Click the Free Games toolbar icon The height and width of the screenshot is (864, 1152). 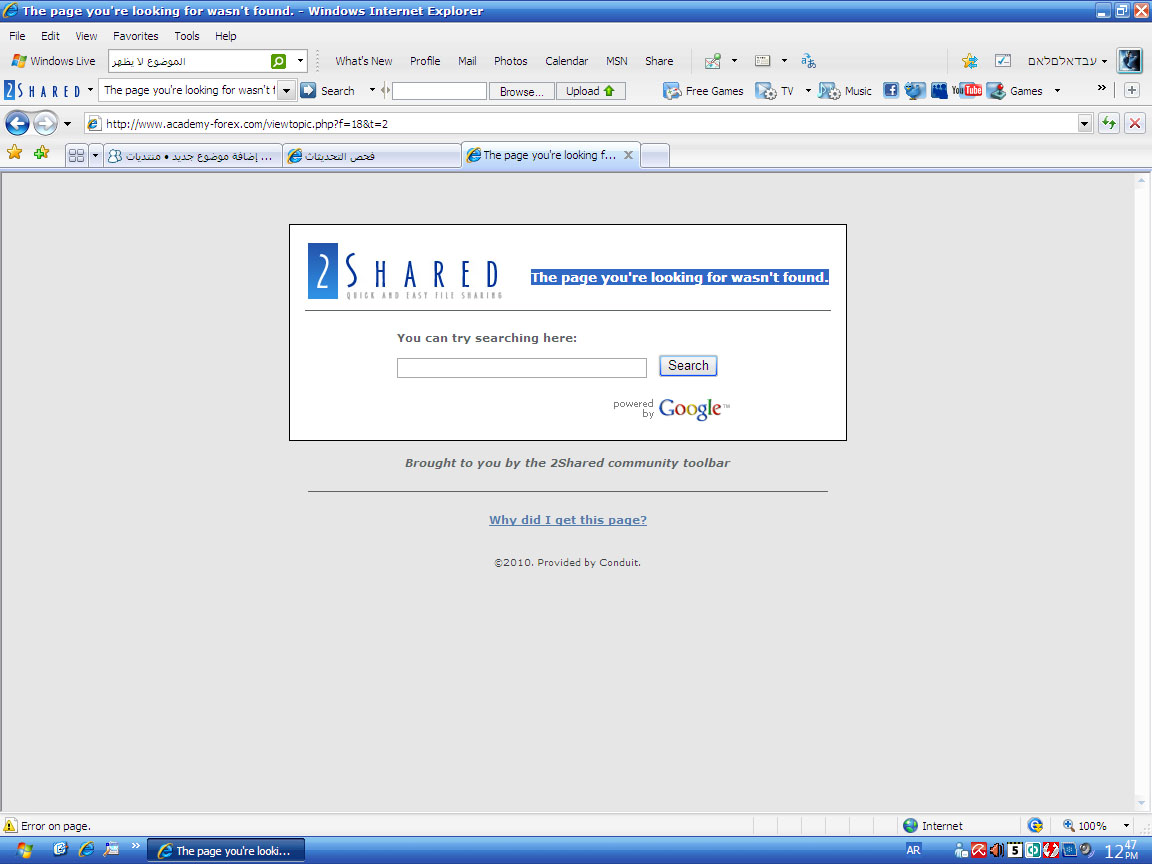click(x=704, y=91)
